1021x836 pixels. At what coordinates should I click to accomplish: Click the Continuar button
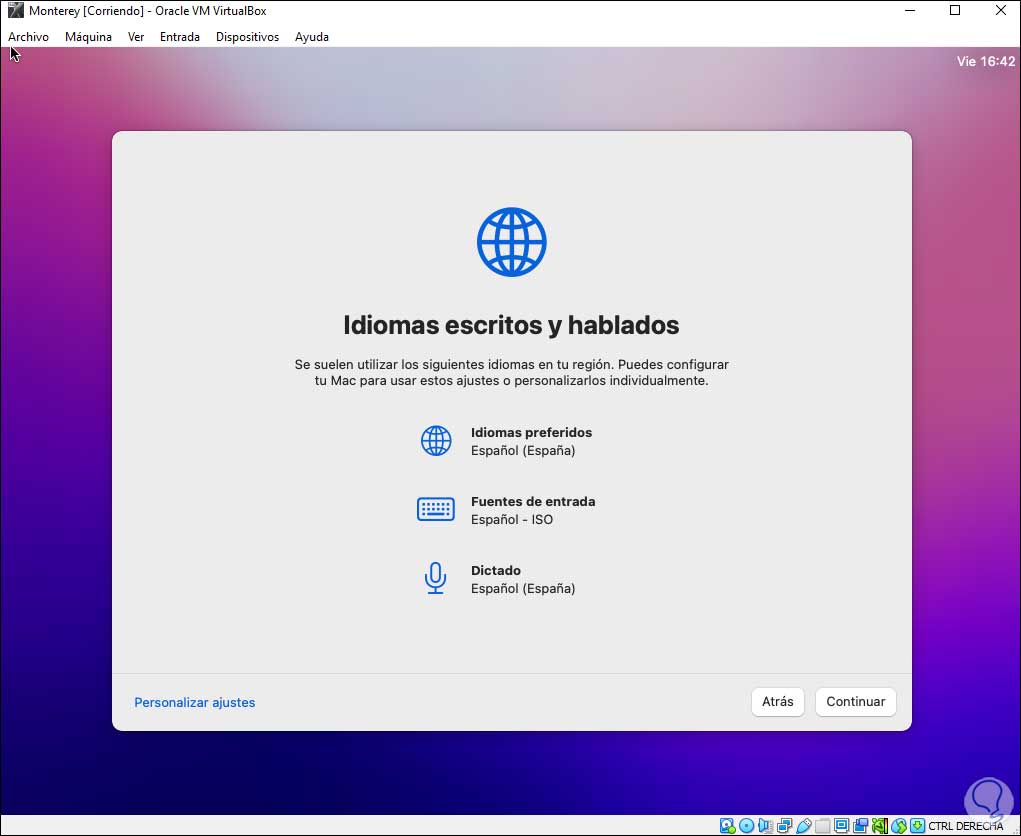[856, 702]
